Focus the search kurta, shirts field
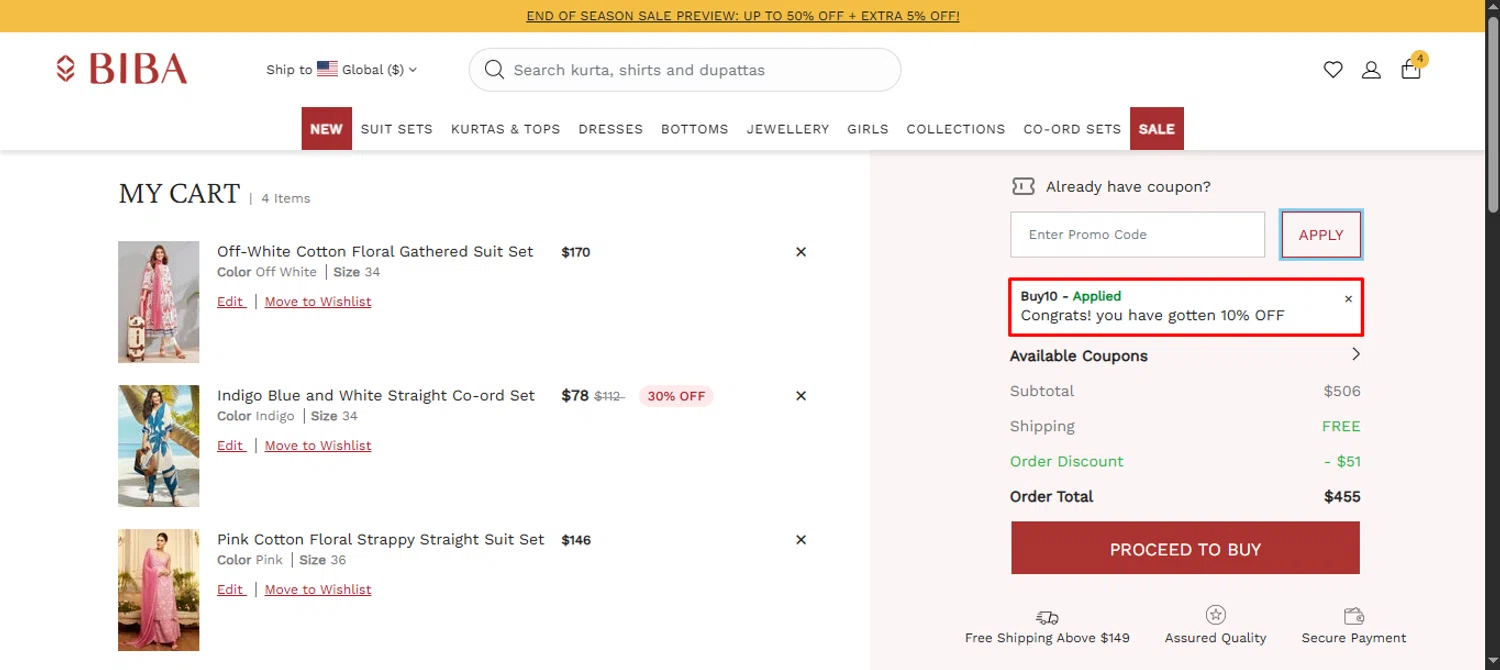 (685, 70)
